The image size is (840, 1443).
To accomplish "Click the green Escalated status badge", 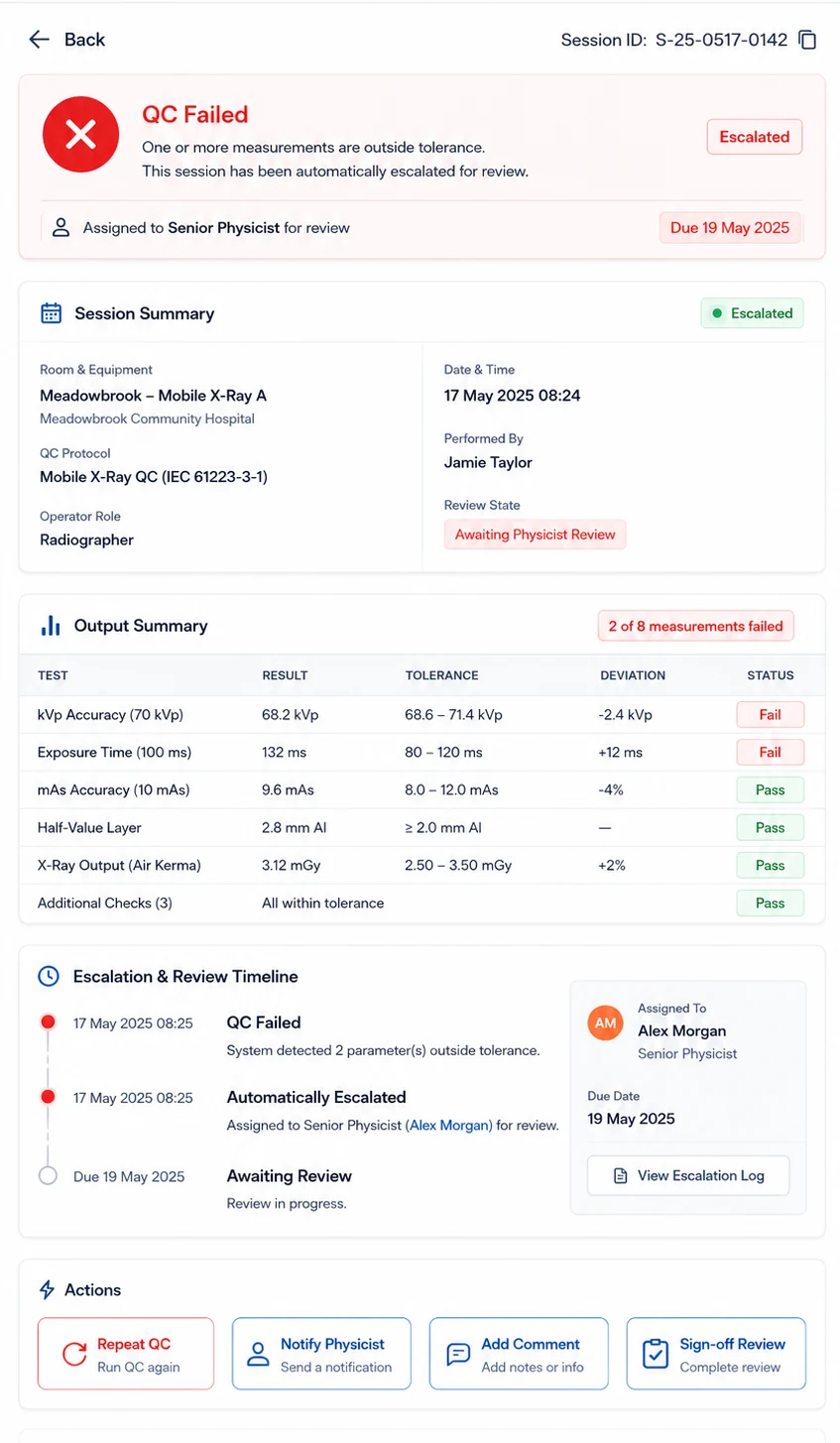I will (753, 313).
